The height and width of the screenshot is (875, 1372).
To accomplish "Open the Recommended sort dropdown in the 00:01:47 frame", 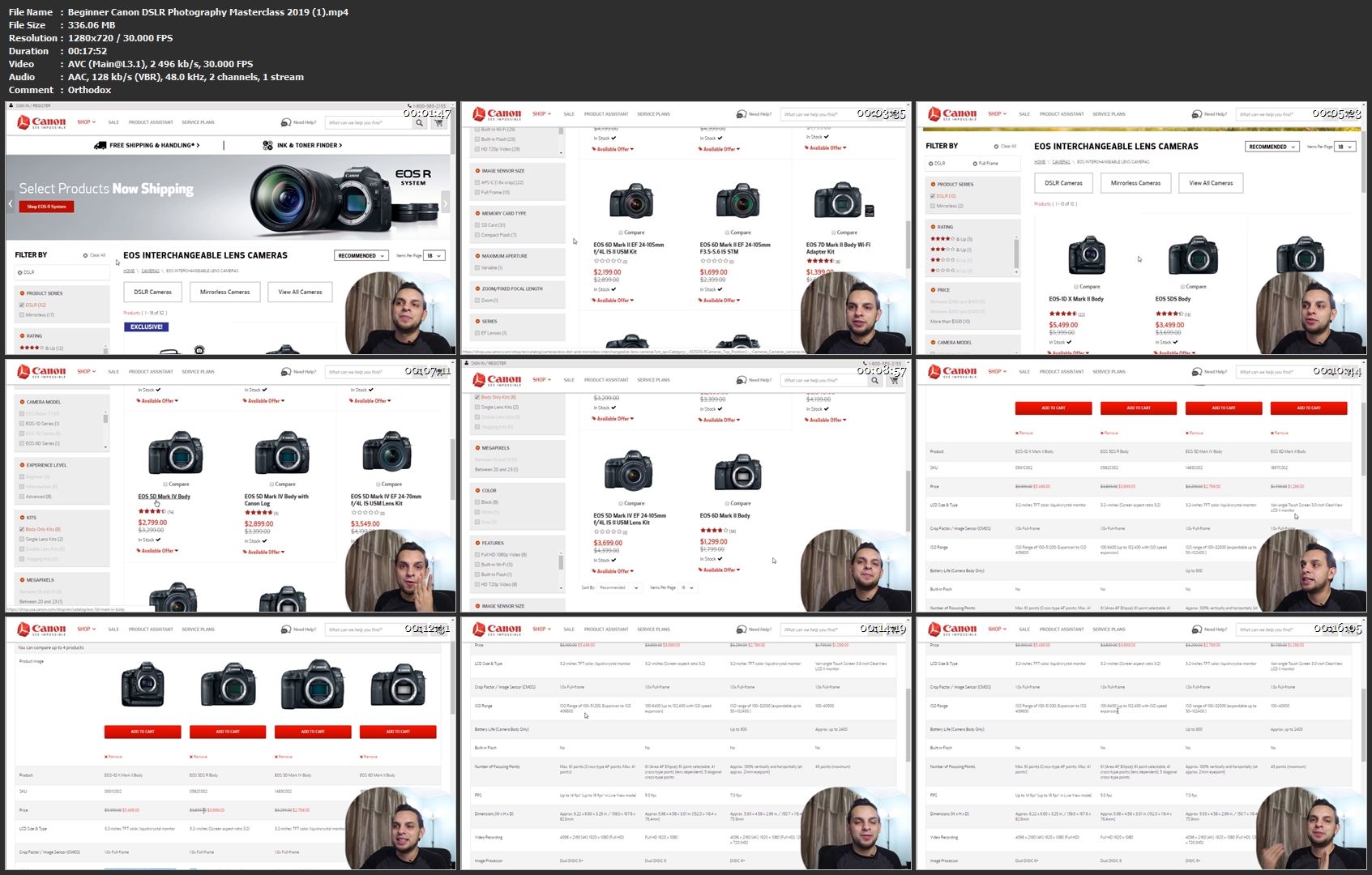I will (361, 256).
